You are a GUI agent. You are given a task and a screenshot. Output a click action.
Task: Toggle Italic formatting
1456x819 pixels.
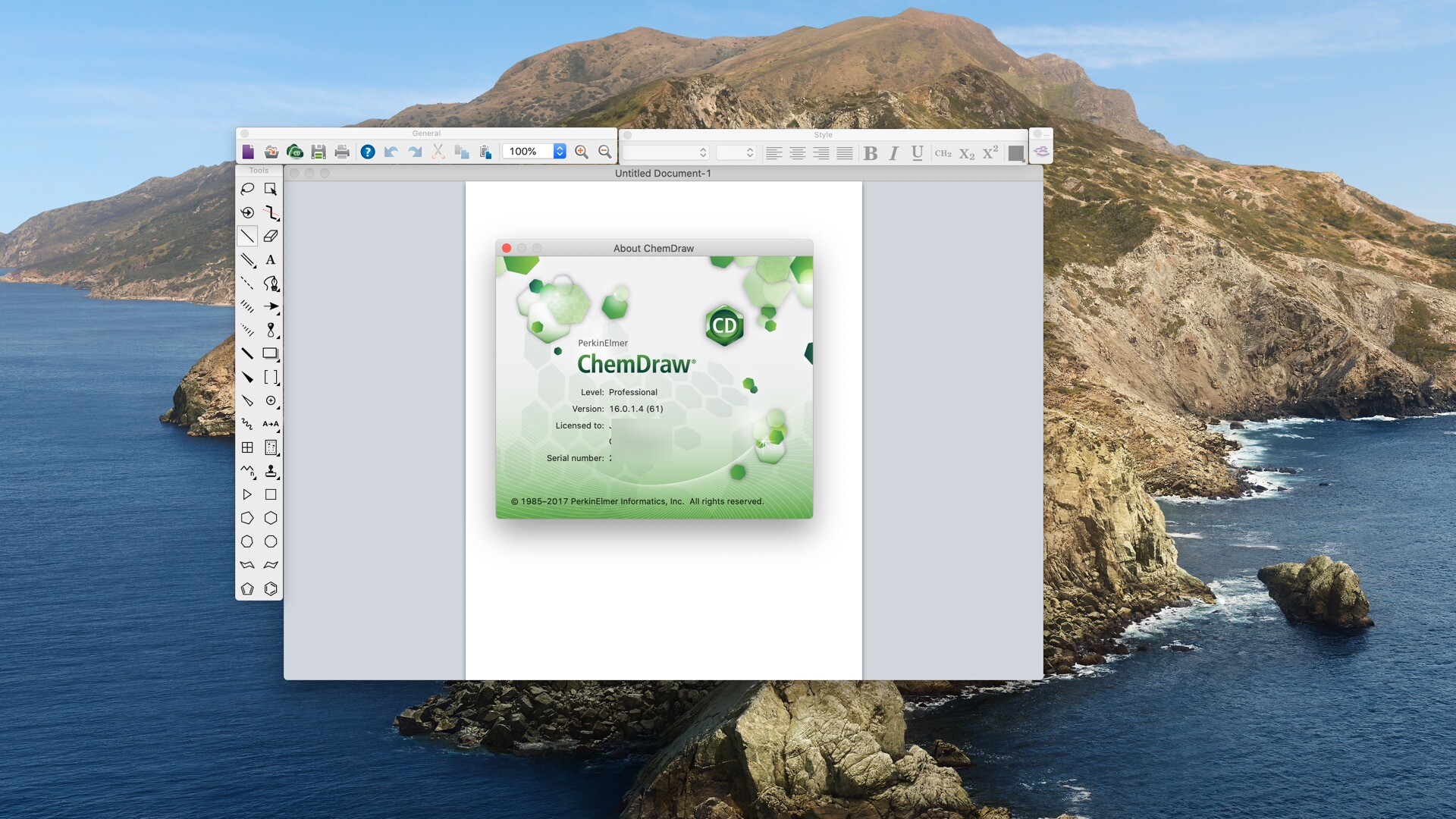[894, 153]
